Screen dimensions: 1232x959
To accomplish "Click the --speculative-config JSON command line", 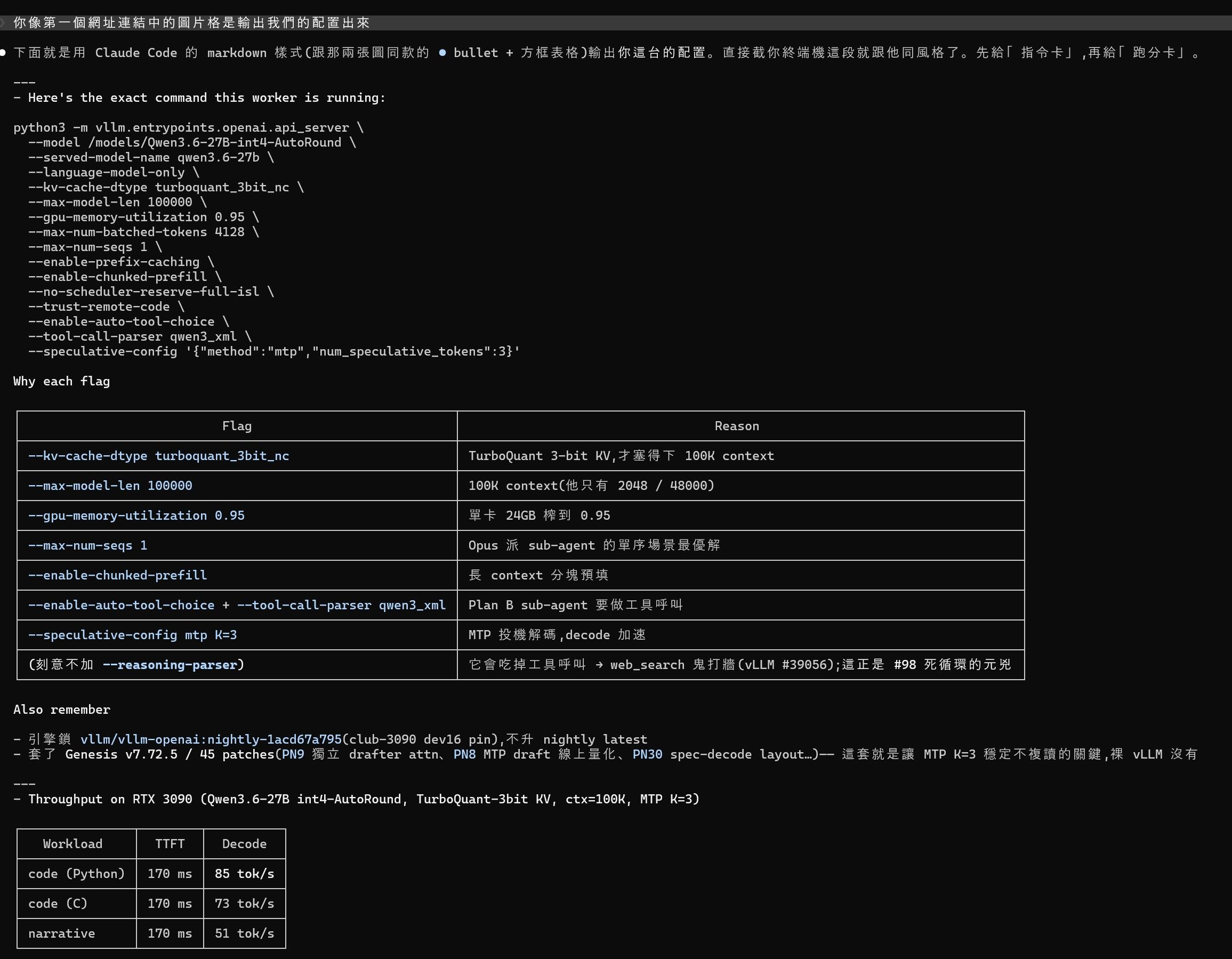I will [x=274, y=351].
